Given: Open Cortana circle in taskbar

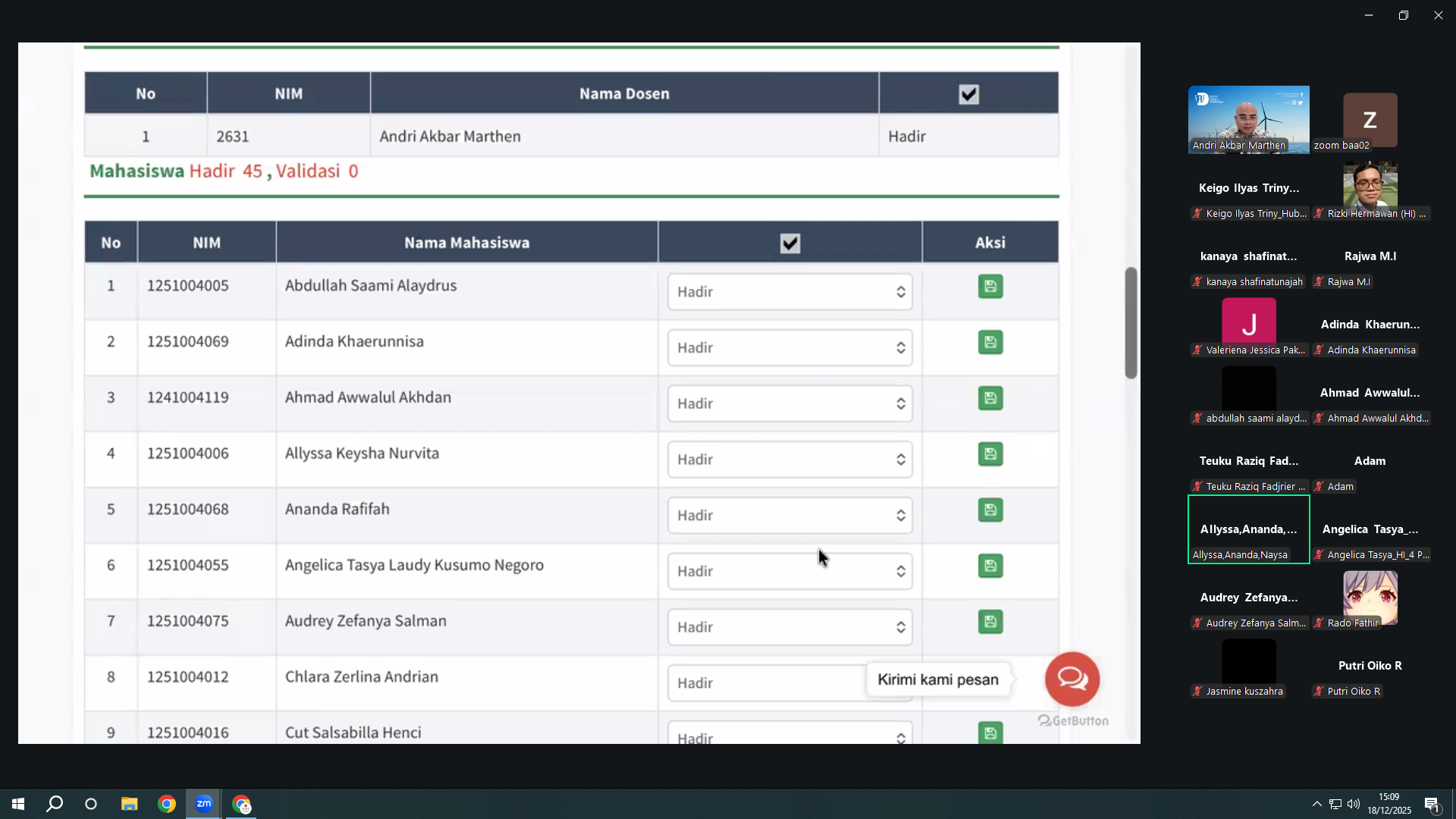Looking at the screenshot, I should click(x=91, y=804).
